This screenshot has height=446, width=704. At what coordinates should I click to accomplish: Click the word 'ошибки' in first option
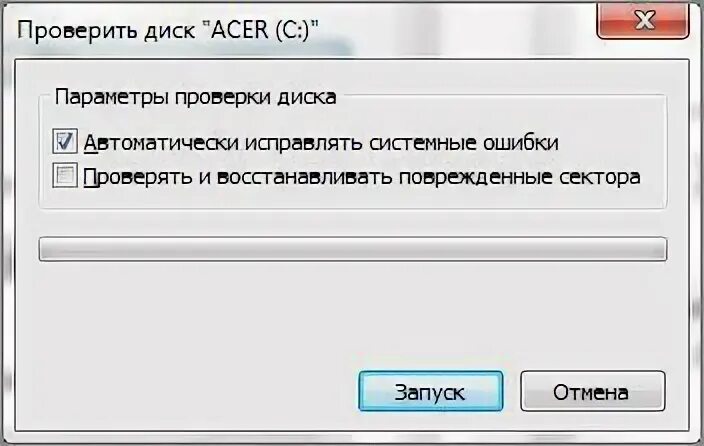point(521,143)
